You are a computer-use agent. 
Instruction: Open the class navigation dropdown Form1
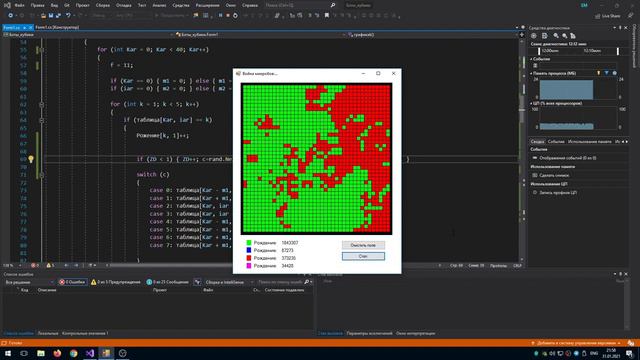click(260, 35)
